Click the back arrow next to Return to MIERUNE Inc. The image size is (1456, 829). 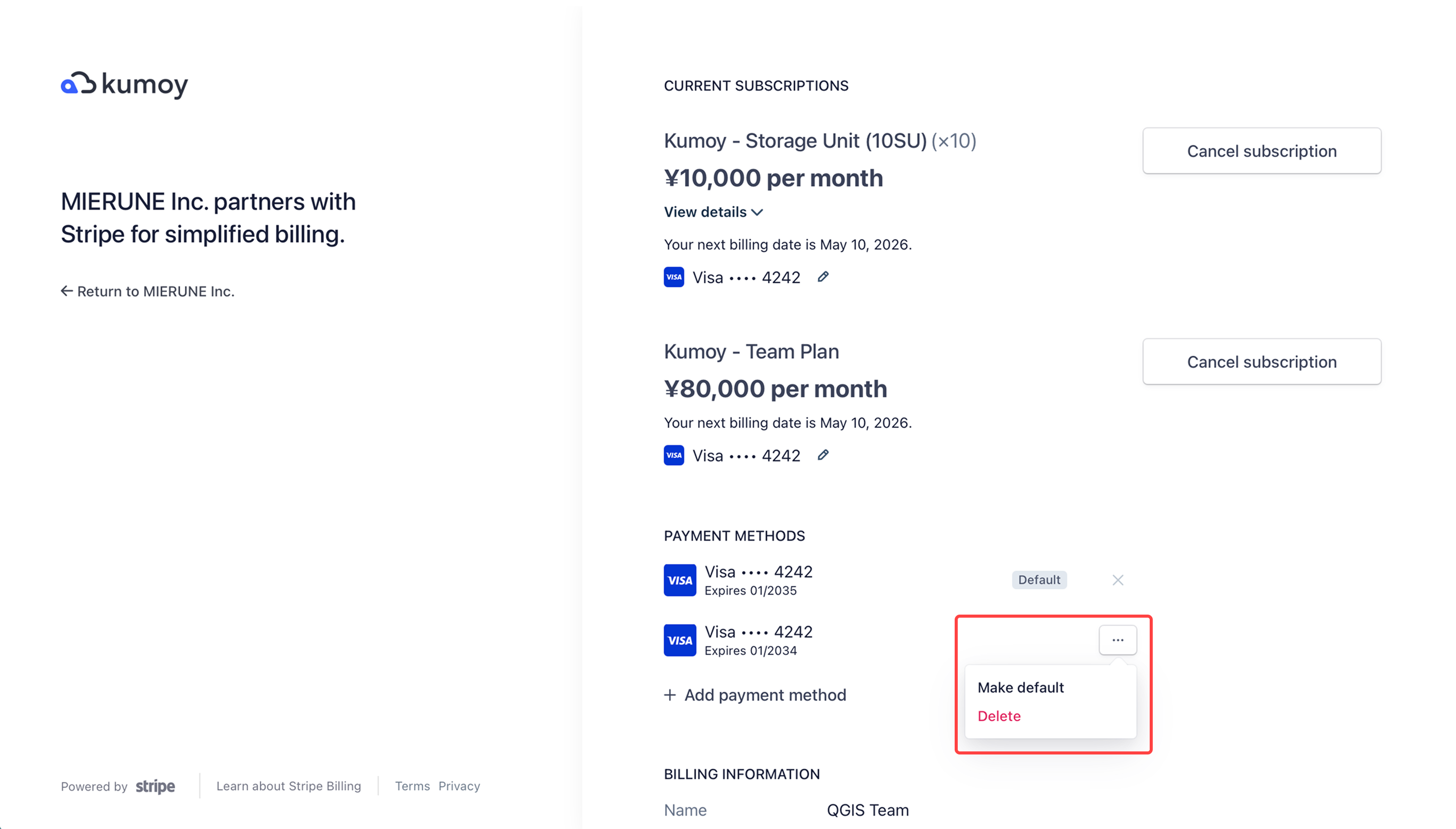(x=66, y=291)
